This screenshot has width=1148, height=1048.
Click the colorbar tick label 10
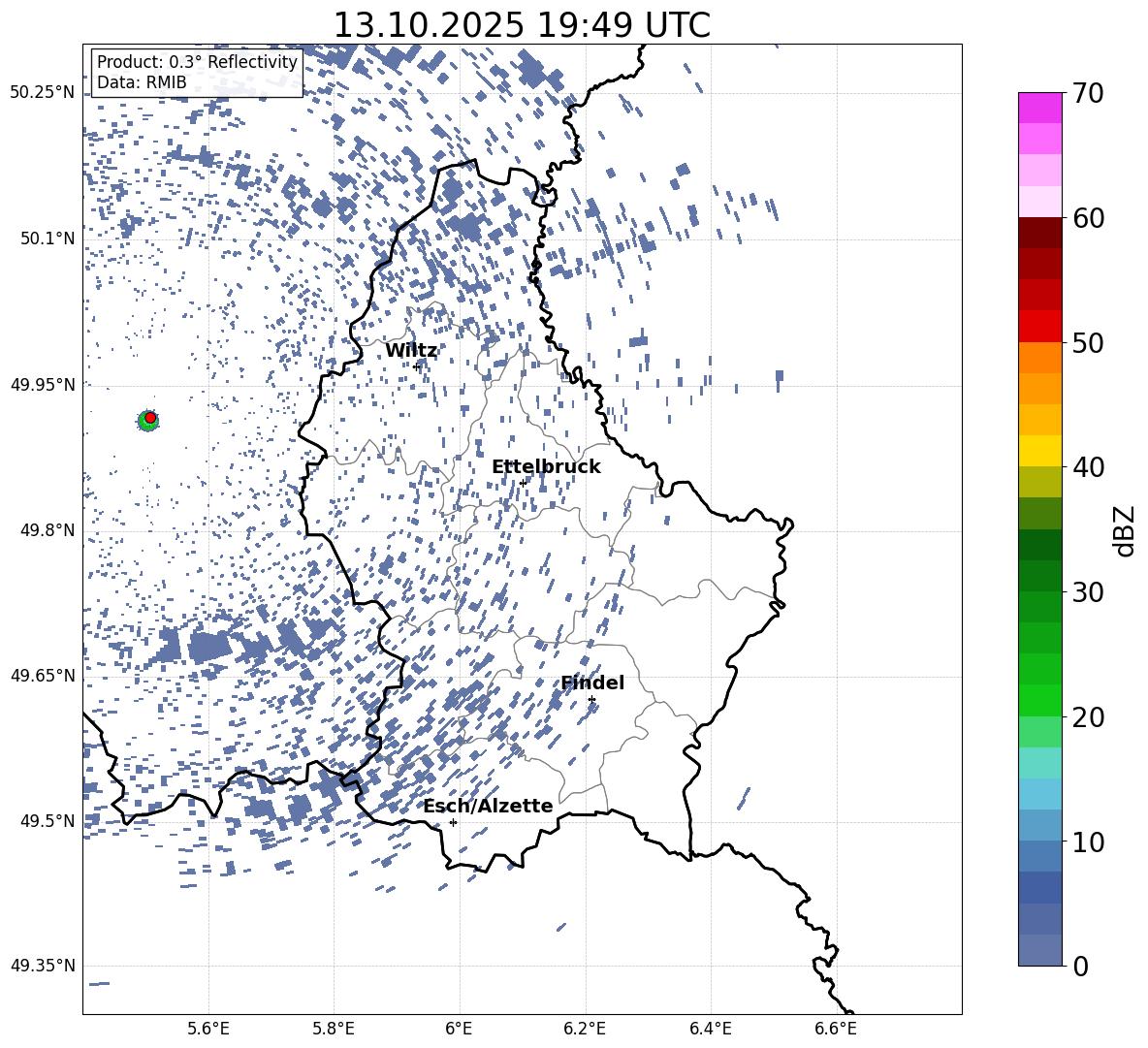click(x=1088, y=842)
